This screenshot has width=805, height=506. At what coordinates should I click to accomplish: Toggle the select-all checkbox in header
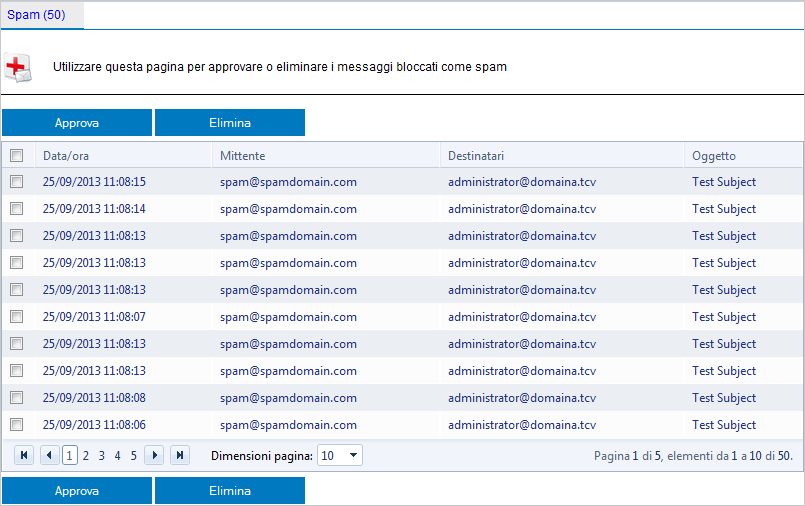16,155
